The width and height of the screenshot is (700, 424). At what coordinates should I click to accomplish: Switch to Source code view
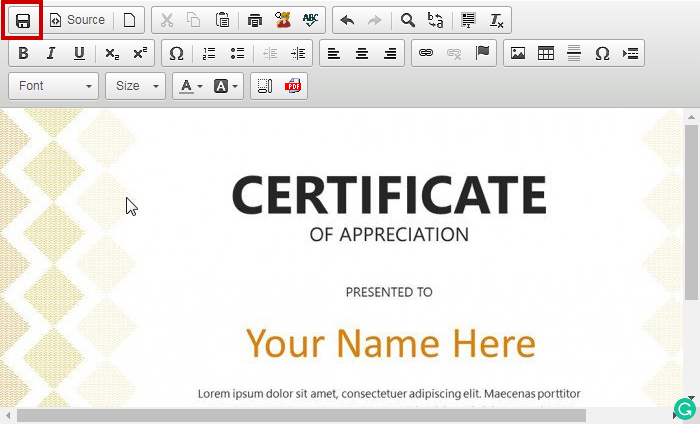(77, 20)
